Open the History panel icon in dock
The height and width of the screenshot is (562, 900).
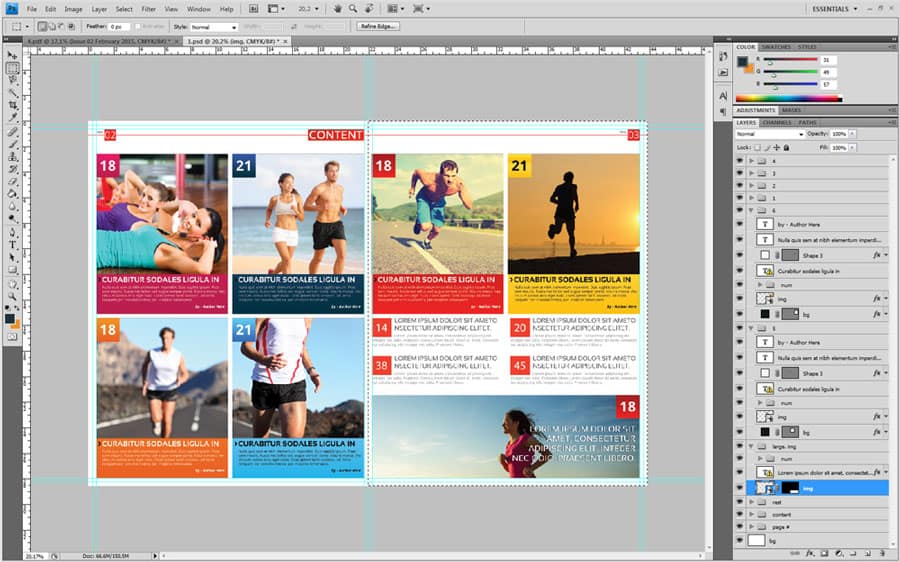[723, 56]
